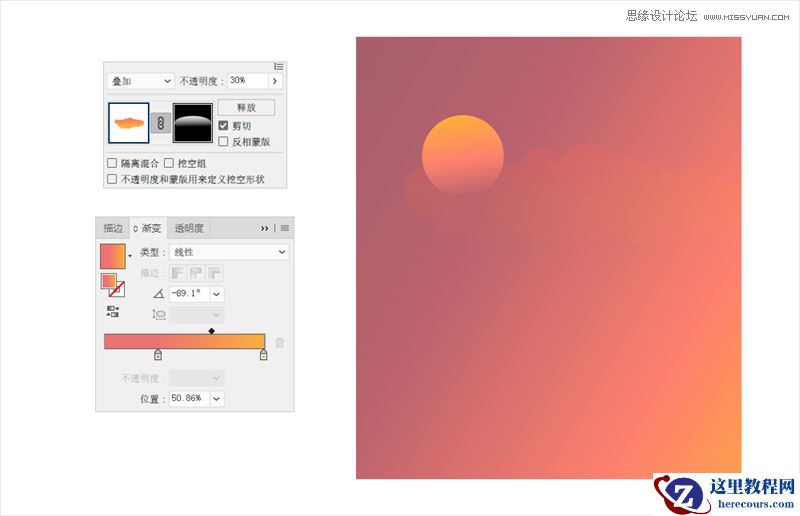Uncheck the 剪切 clip checkbox
800x516 pixels.
[223, 125]
